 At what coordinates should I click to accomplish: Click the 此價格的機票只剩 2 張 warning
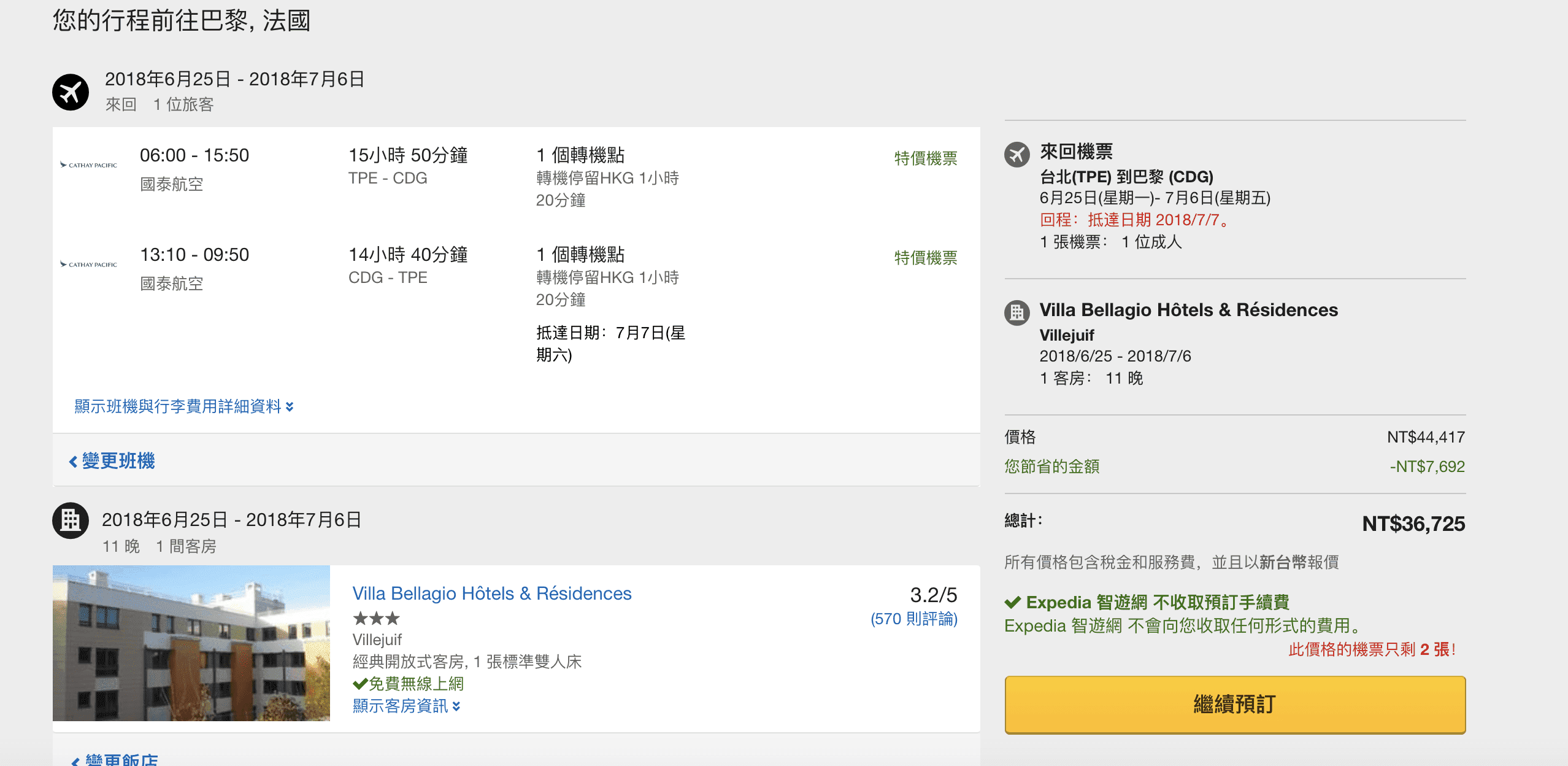pos(1372,649)
